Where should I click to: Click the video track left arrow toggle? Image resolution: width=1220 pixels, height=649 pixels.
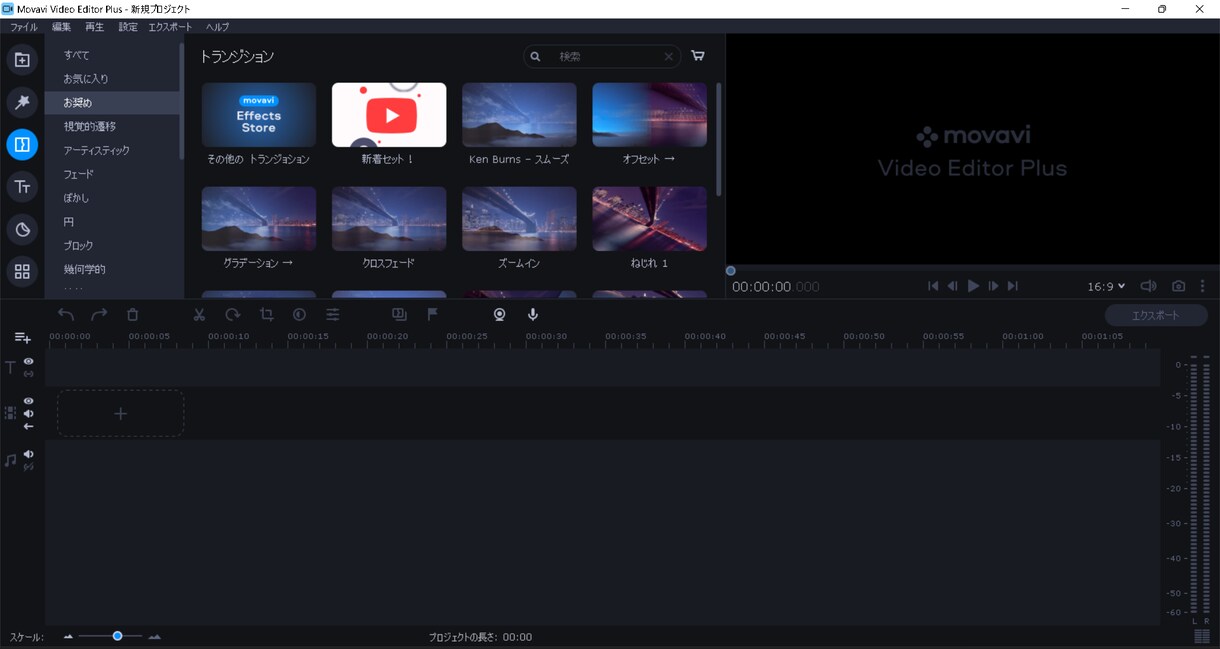(29, 426)
